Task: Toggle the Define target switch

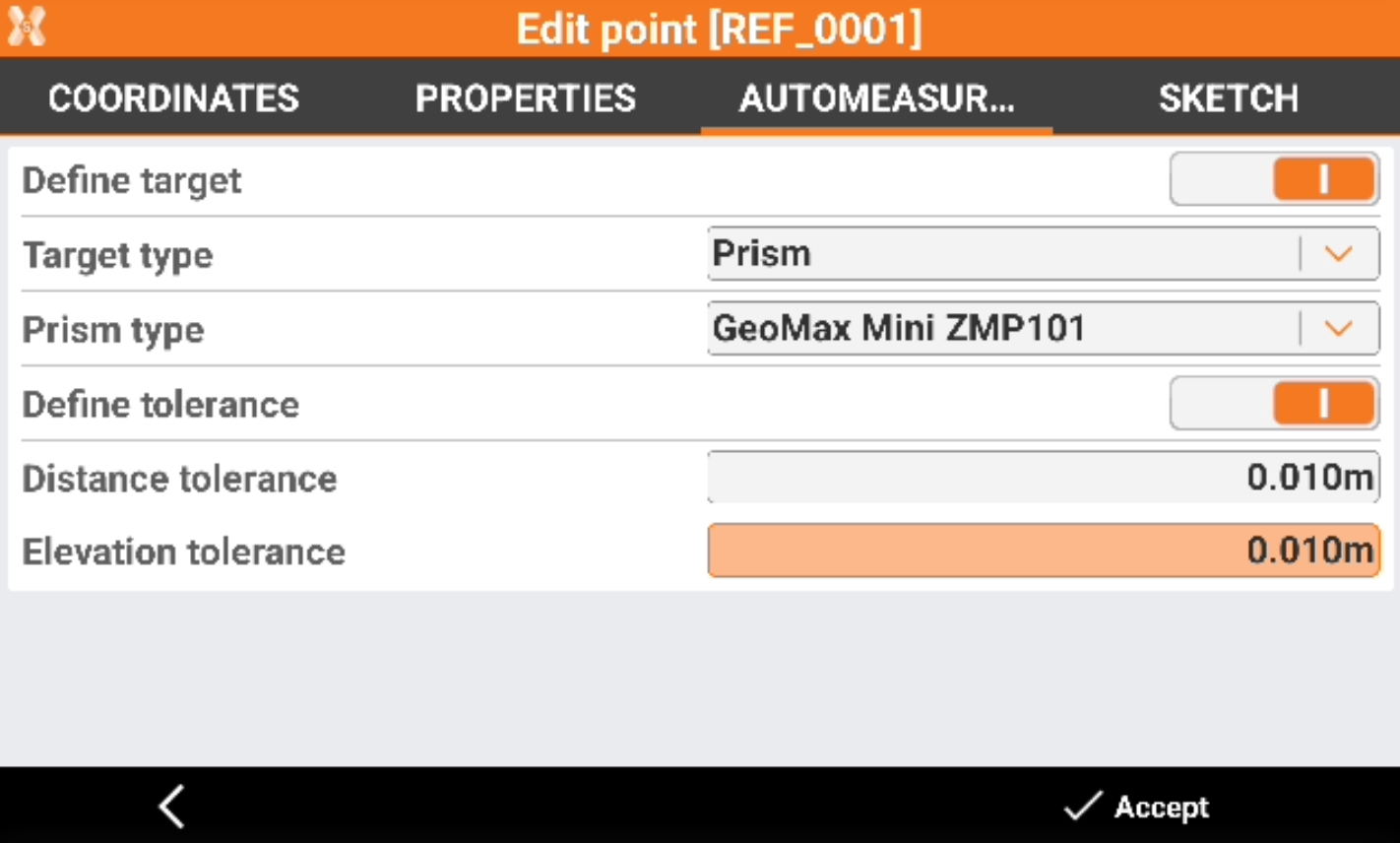Action: coord(1274,180)
